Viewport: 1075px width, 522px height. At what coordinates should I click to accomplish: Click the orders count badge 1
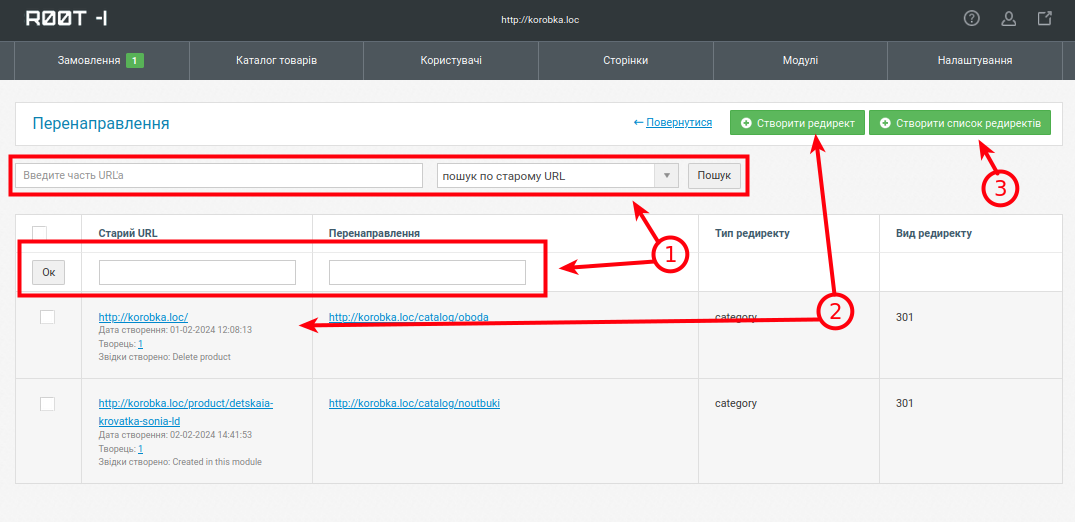coord(134,61)
